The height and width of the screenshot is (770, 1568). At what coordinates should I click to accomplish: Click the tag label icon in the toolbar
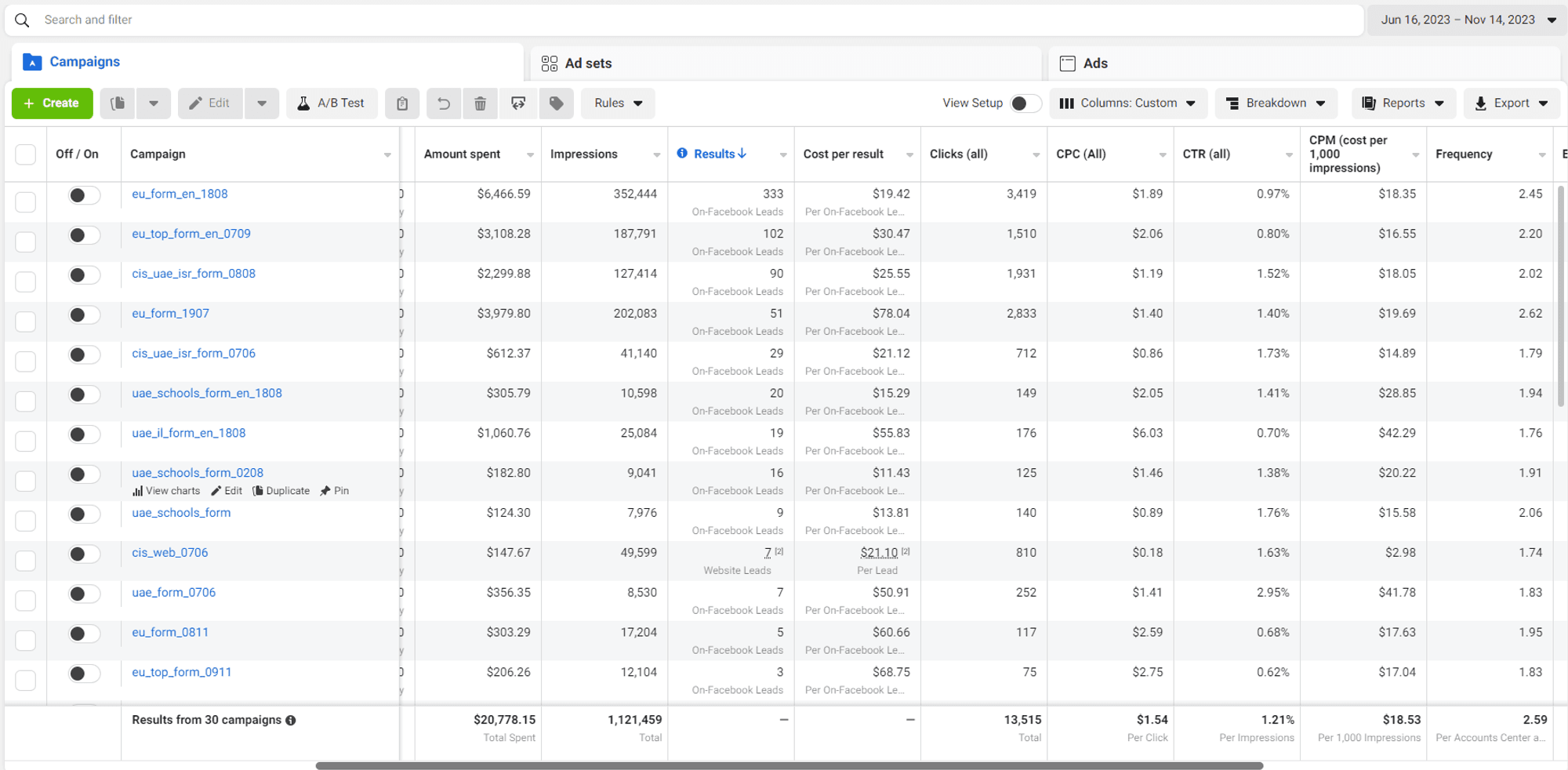point(557,103)
